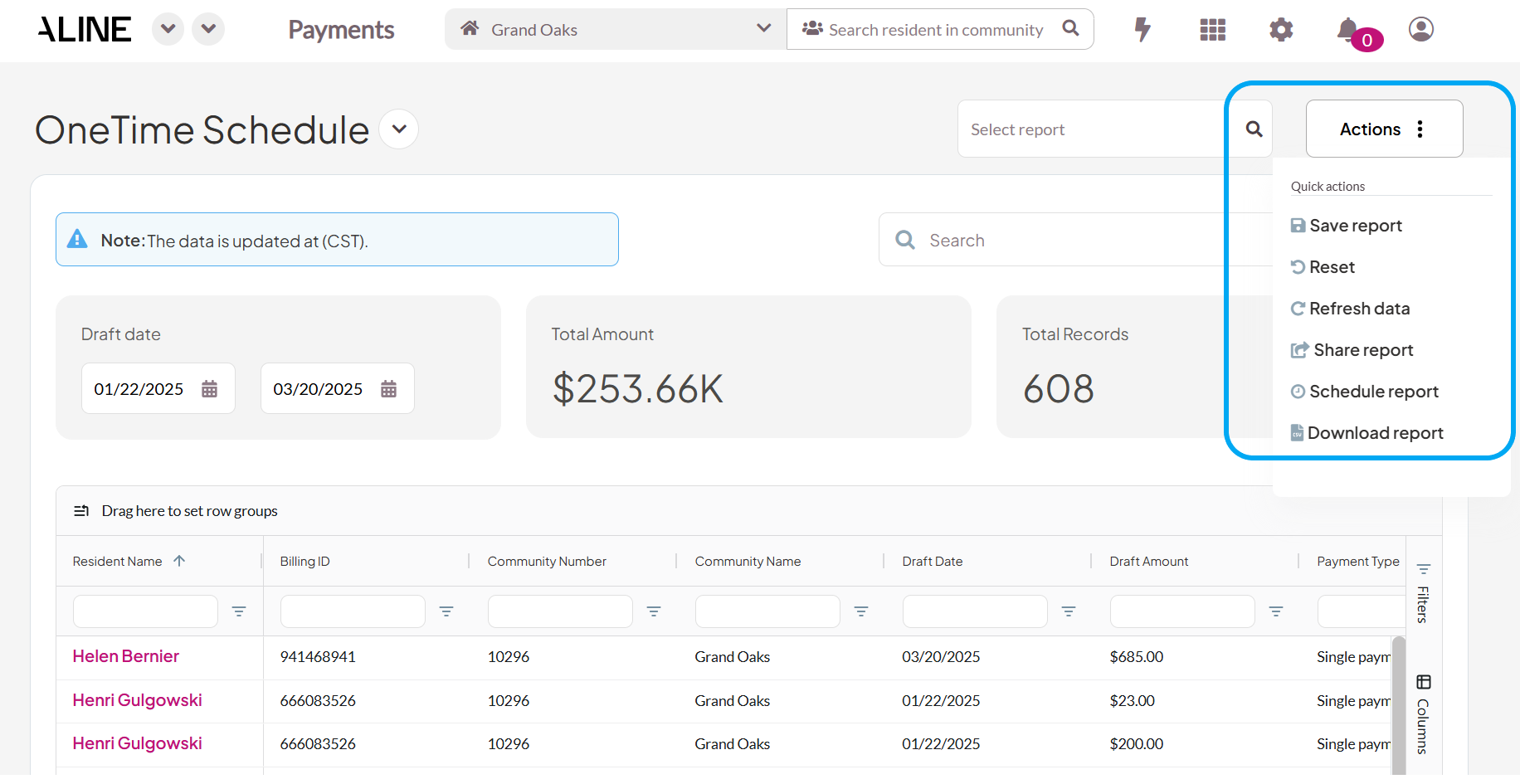This screenshot has height=784, width=1520.
Task: Open calendar for start date 01/22/2025
Action: [x=209, y=389]
